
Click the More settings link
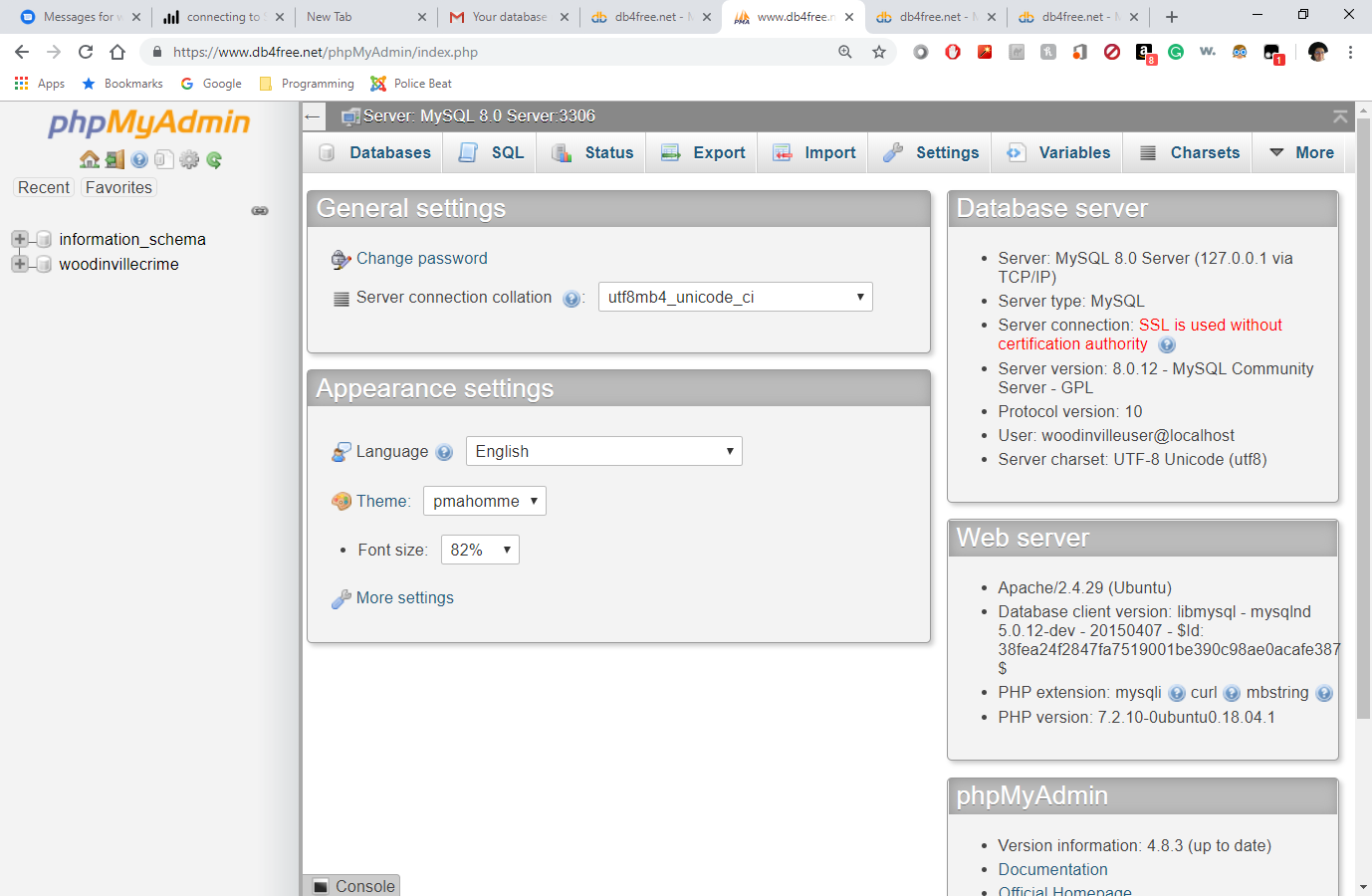pyautogui.click(x=405, y=598)
